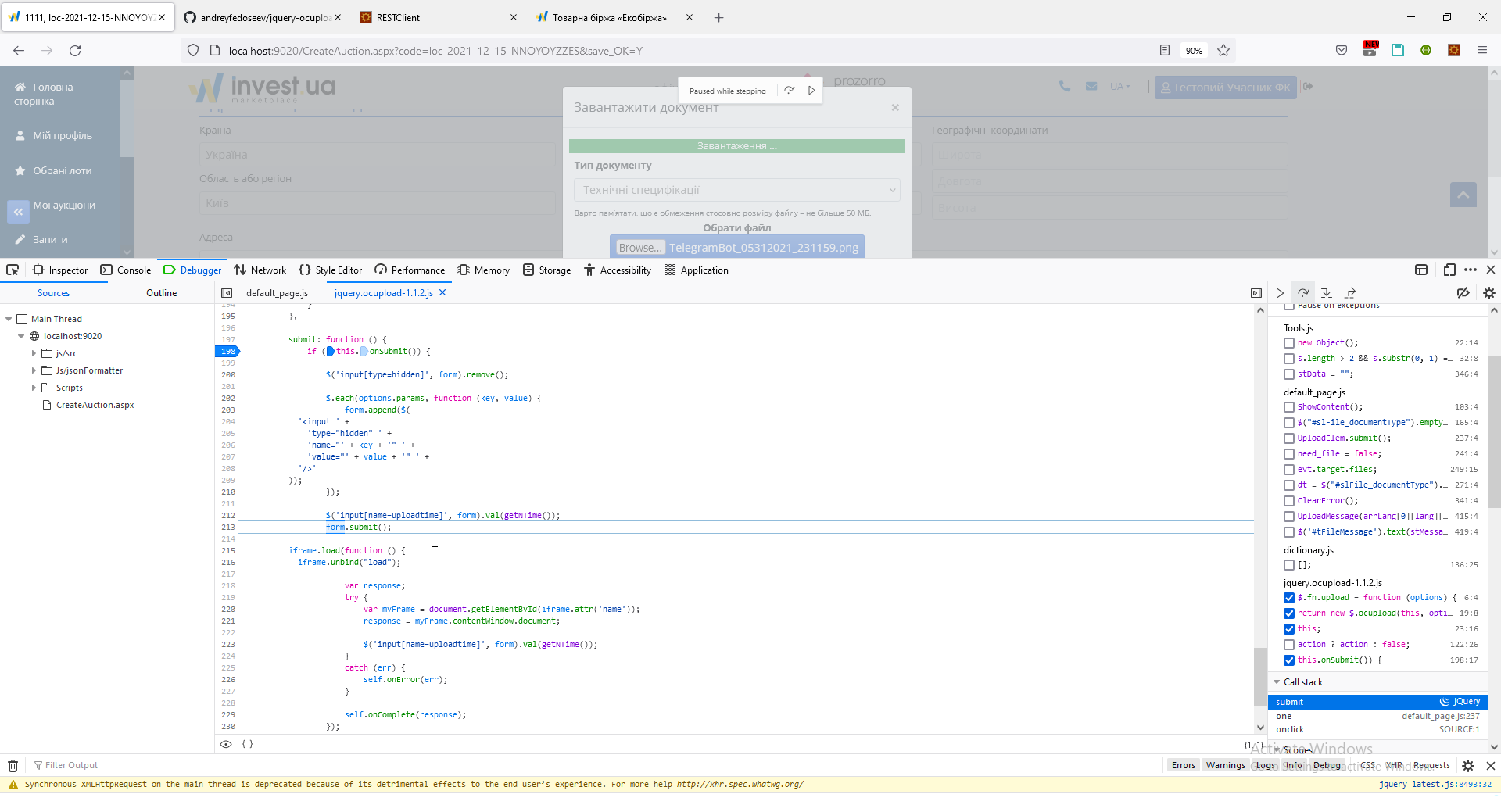
Task: Bookmark this page with the star icon
Action: pos(1223,50)
